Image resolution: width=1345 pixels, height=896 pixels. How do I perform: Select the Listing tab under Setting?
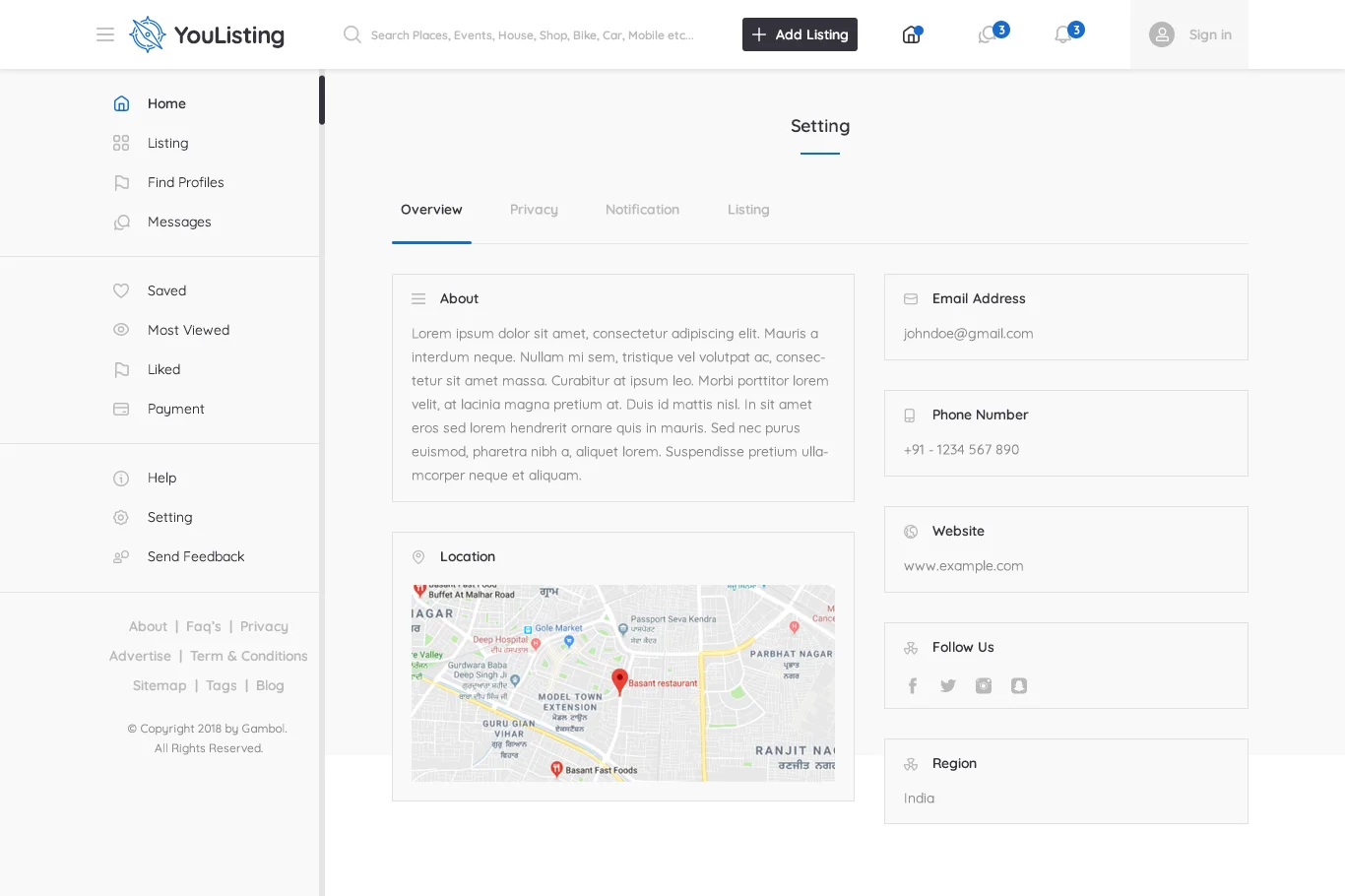pos(747,209)
